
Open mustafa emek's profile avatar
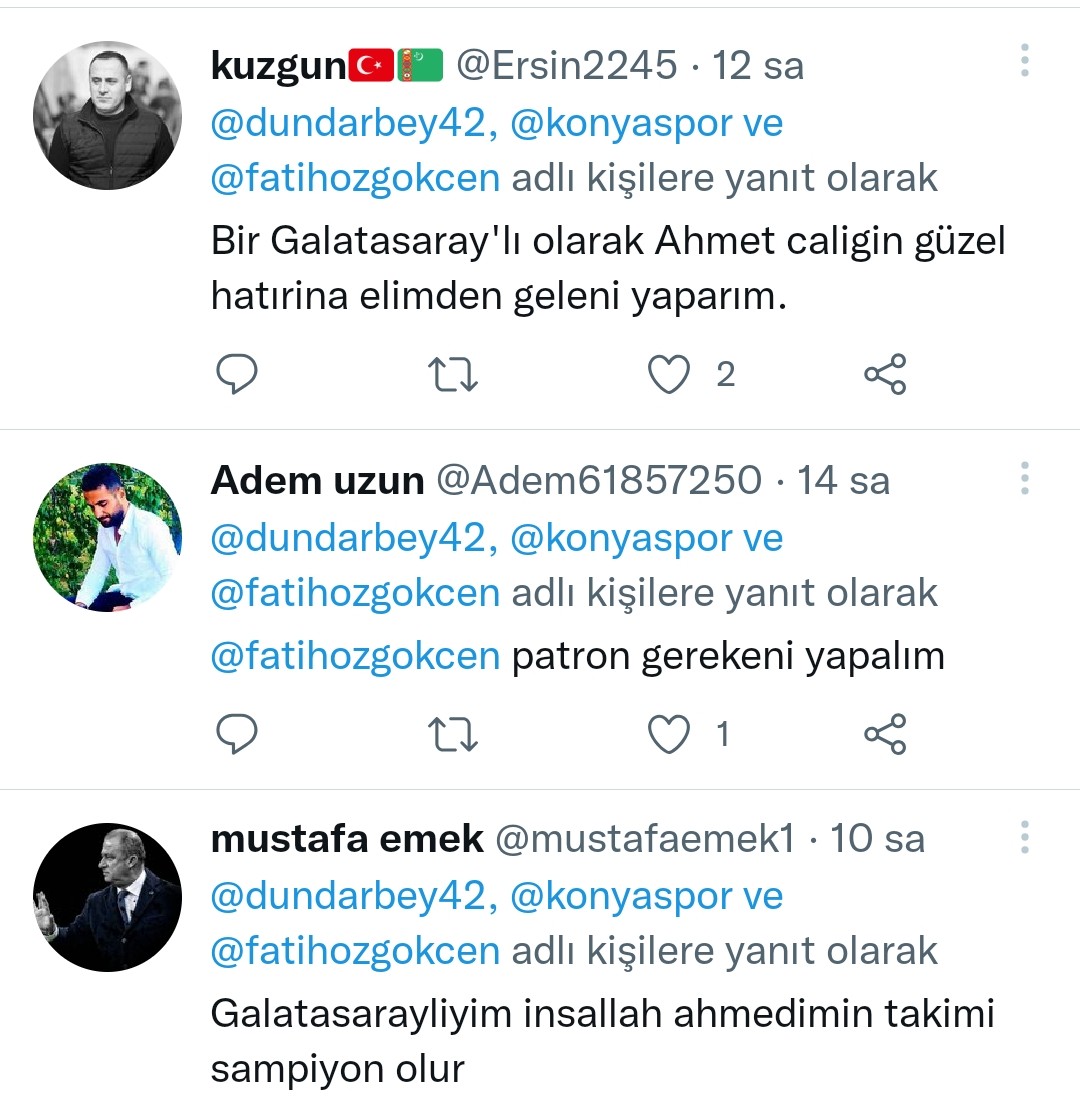pyautogui.click(x=107, y=897)
